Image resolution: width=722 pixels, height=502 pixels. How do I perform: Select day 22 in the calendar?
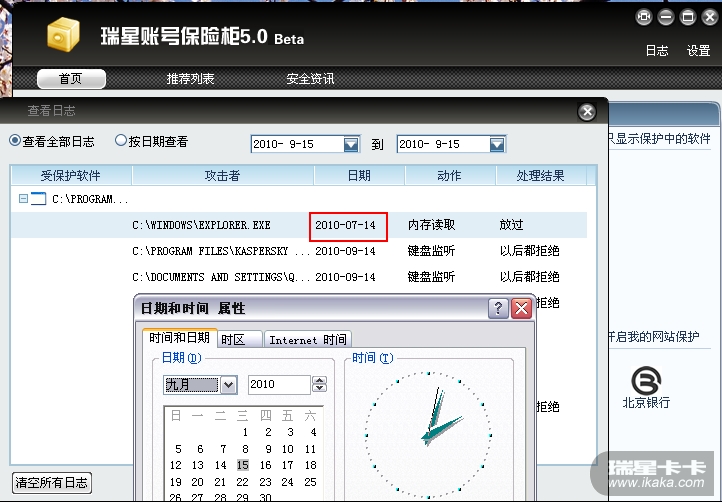(242, 482)
